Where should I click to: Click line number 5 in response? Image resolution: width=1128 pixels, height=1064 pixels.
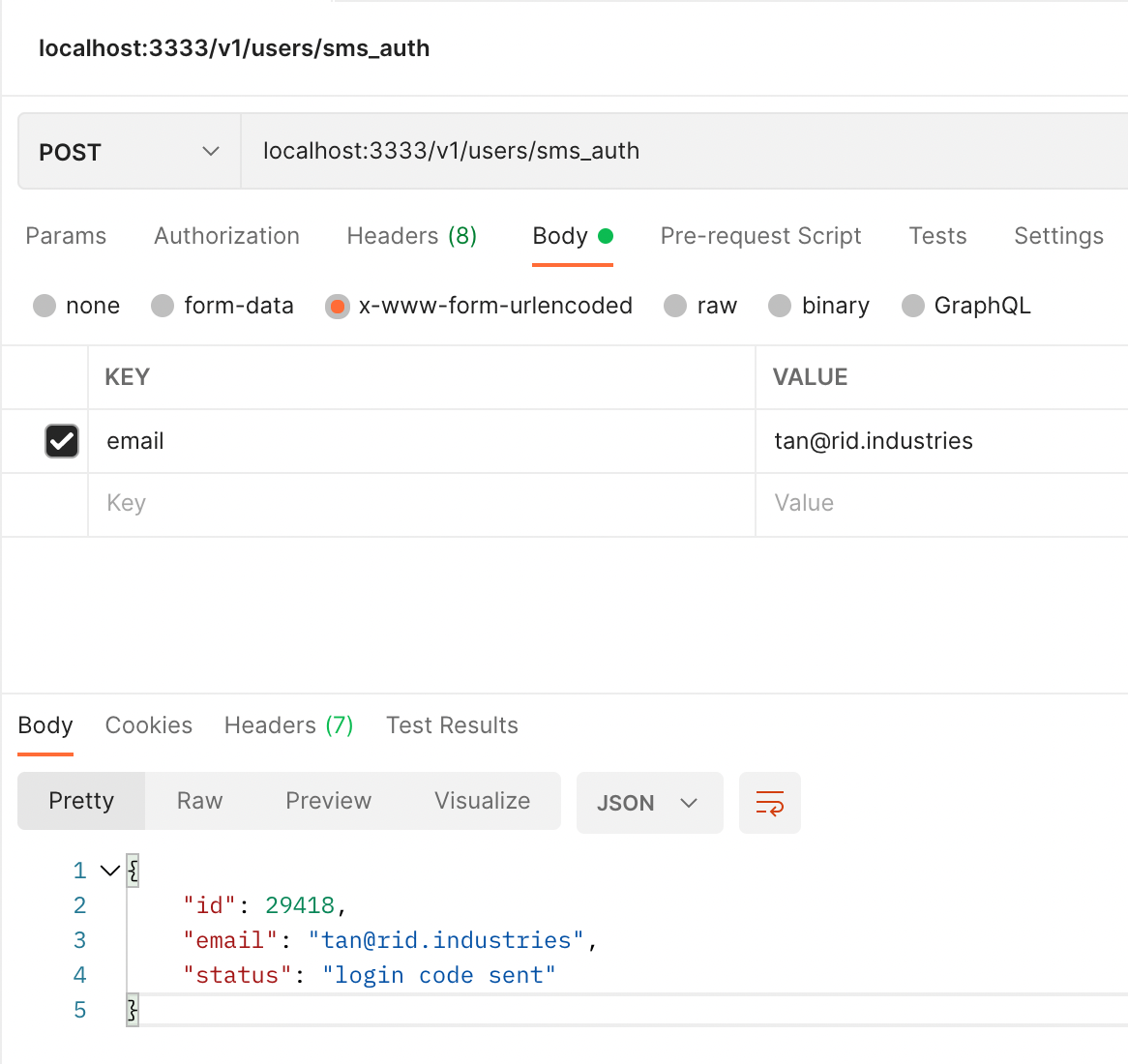tap(80, 1010)
